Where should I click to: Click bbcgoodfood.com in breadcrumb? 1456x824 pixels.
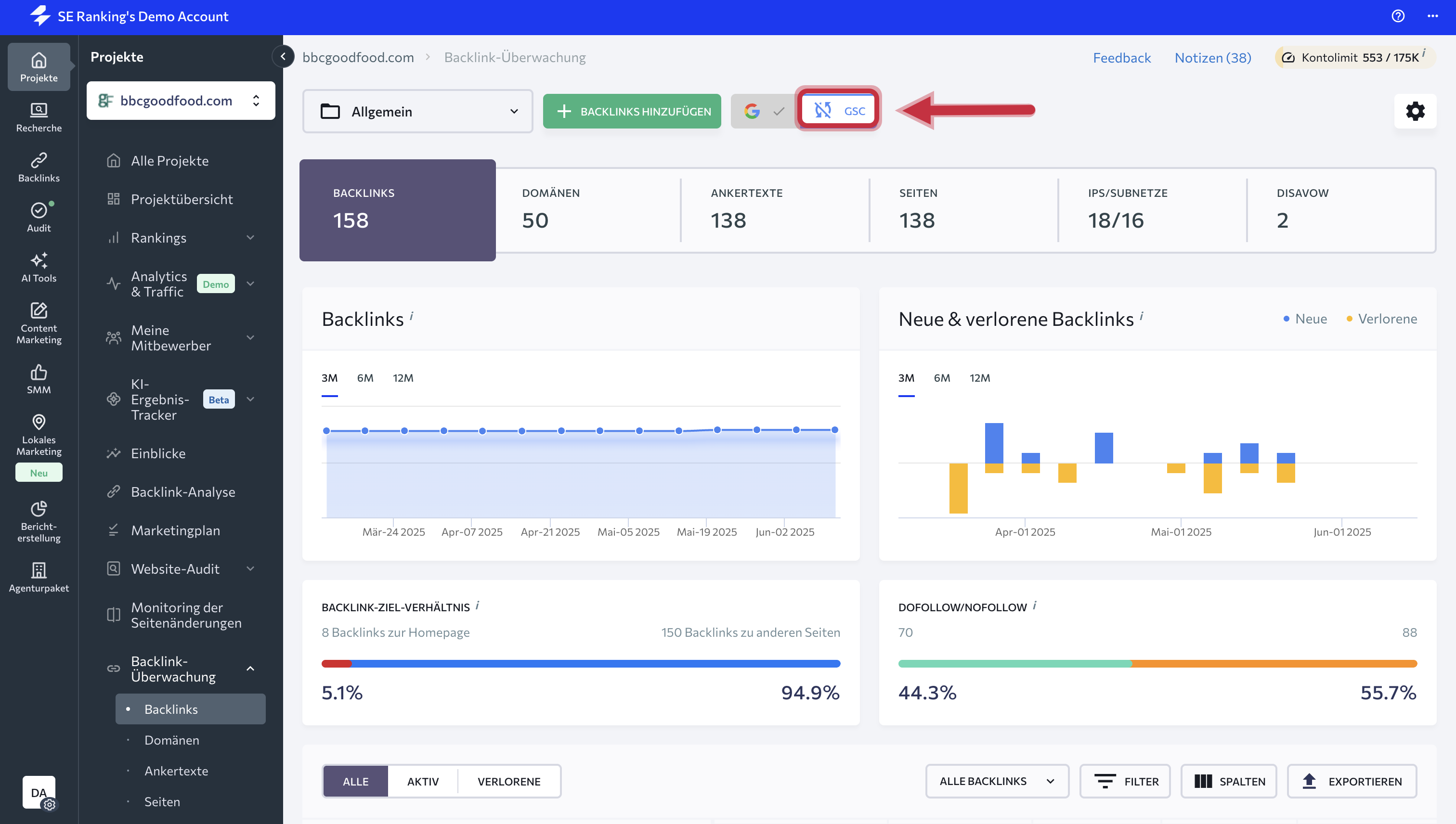tap(358, 57)
